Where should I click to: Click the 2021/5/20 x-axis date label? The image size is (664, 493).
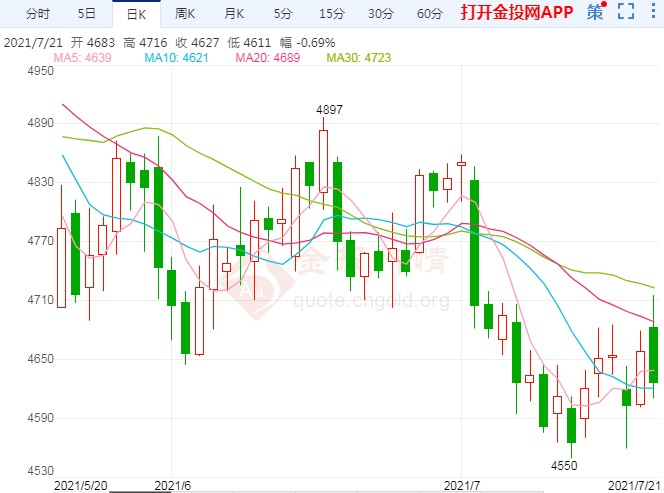pyautogui.click(x=81, y=485)
